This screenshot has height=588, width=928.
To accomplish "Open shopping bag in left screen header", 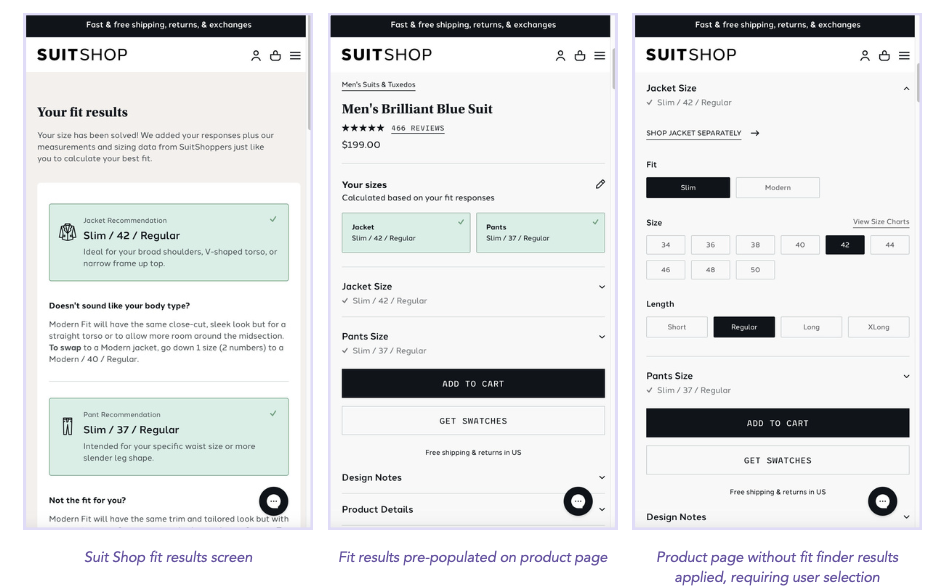I will 276,56.
